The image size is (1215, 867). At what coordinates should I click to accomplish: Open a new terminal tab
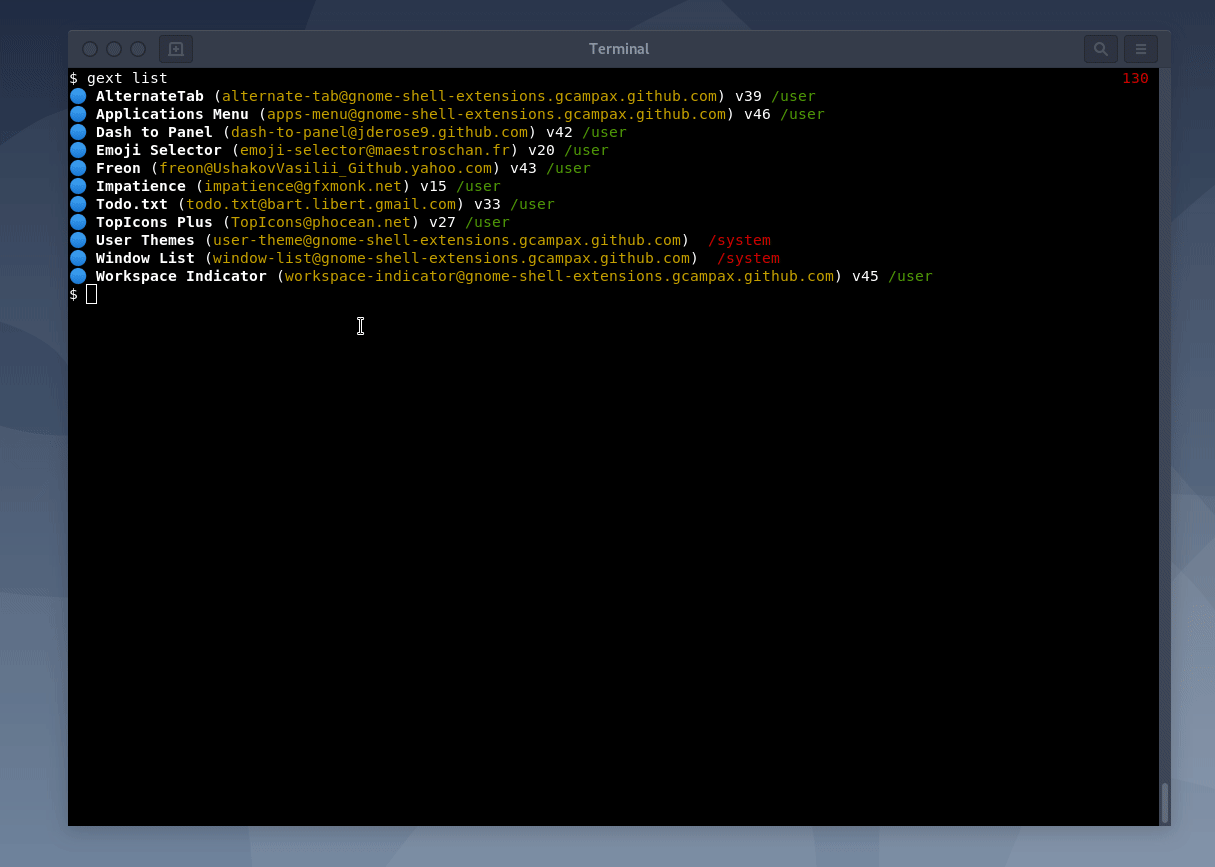click(176, 49)
